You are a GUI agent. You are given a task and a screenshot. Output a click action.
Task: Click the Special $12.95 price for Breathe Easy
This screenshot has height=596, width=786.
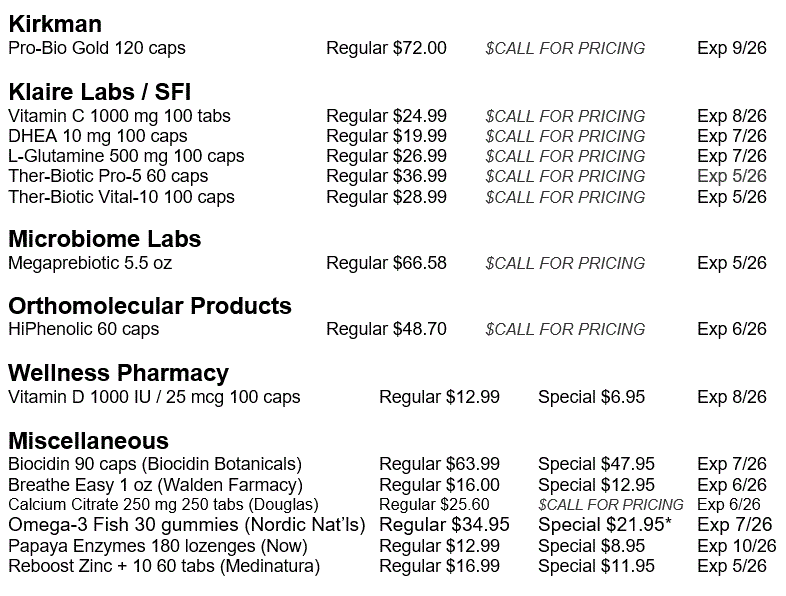coord(596,485)
